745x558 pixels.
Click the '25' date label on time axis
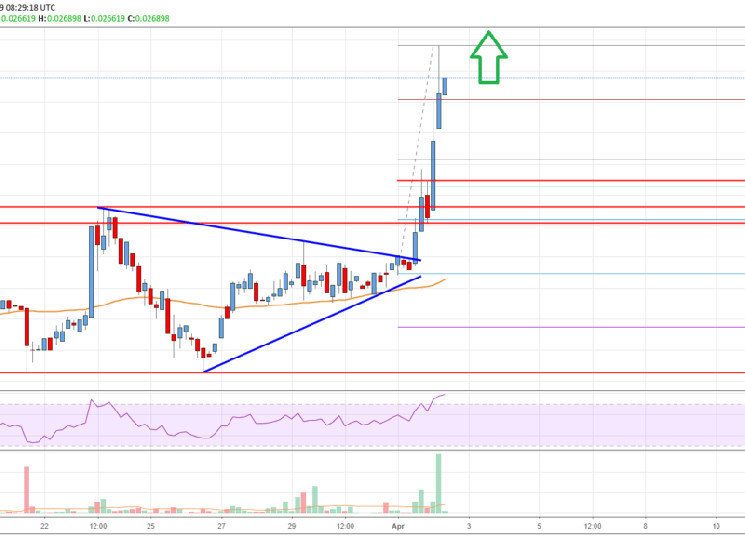[x=151, y=526]
